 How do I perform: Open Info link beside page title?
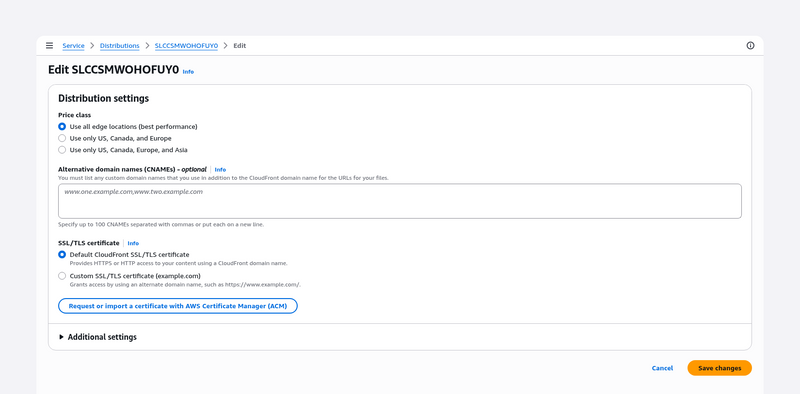click(188, 72)
